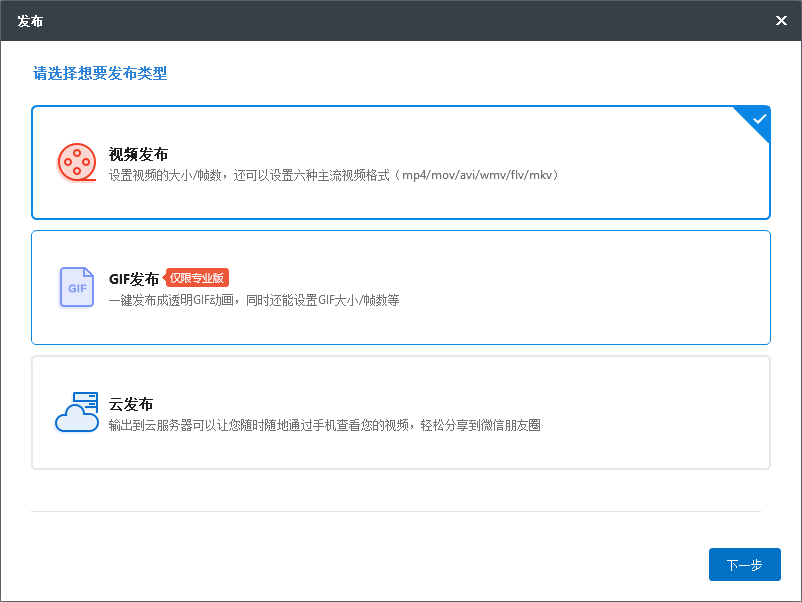Image resolution: width=802 pixels, height=602 pixels.
Task: Click the blue GIF file icon
Action: (x=77, y=287)
